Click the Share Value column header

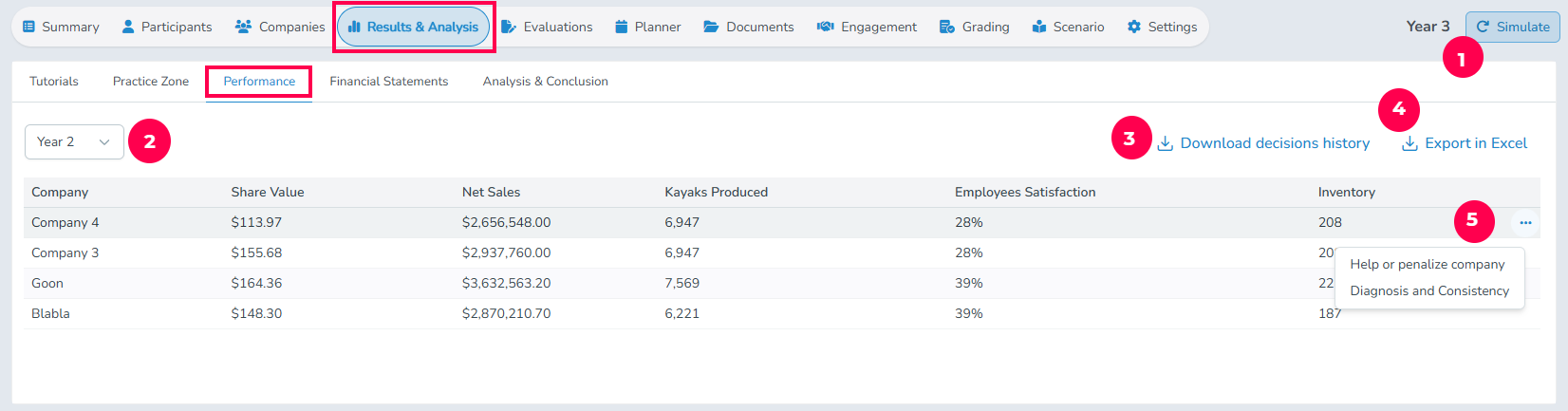coord(268,192)
